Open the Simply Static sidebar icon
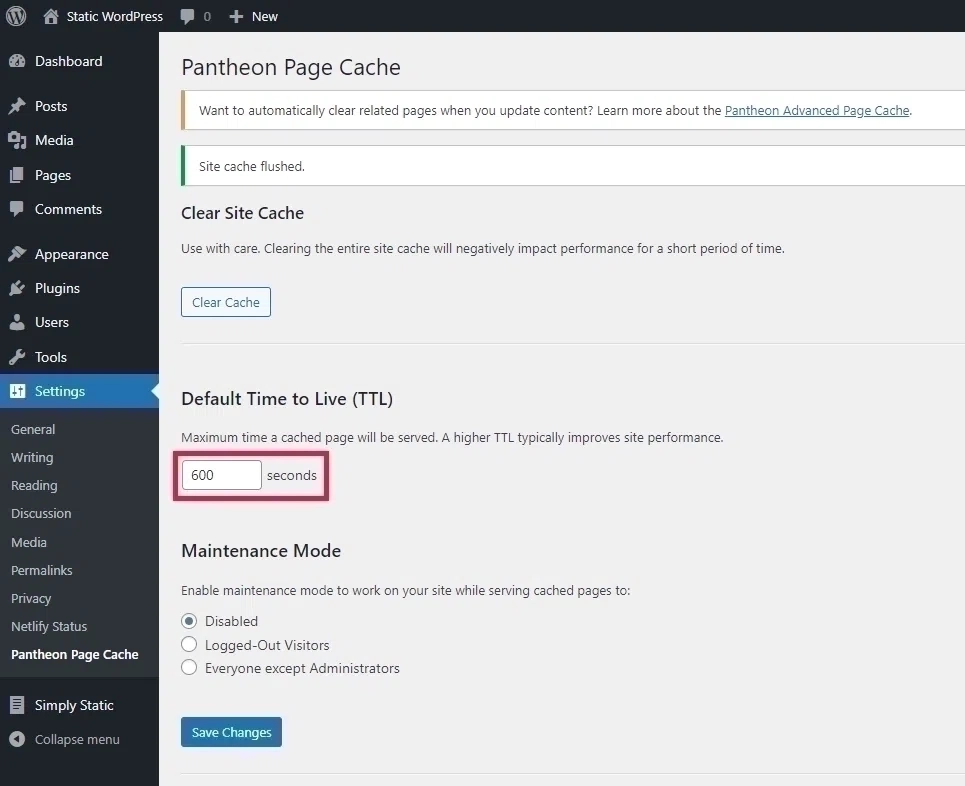This screenshot has width=965, height=786. pos(16,705)
